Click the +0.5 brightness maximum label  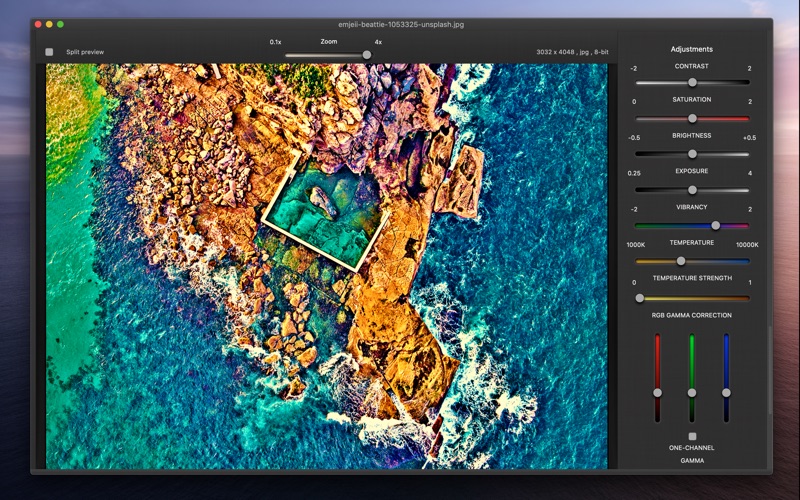749,138
